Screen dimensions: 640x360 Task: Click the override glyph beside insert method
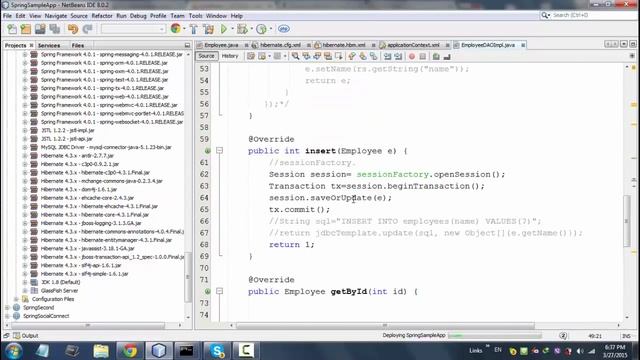point(207,151)
